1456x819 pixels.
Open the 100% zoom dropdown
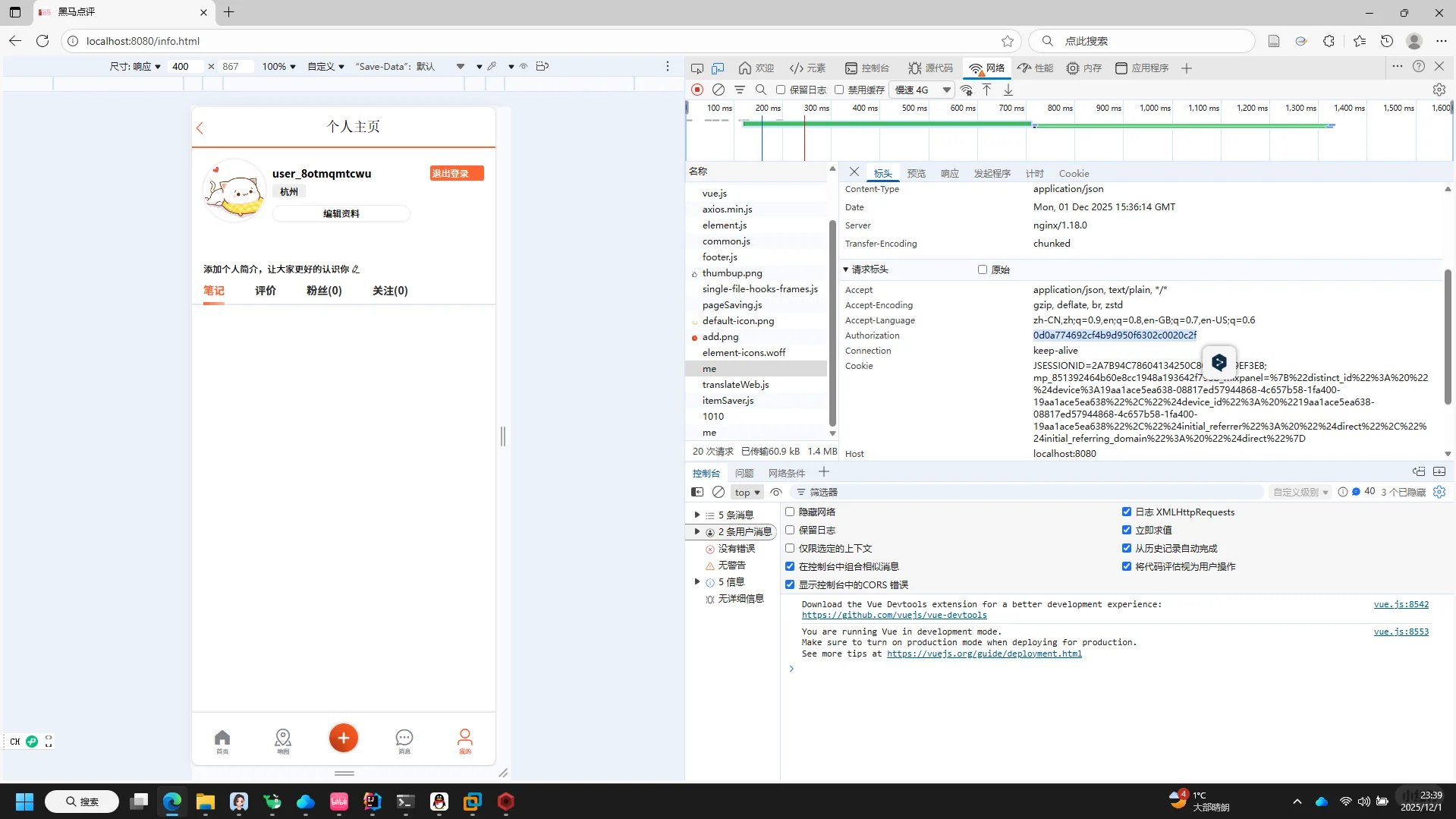(278, 67)
